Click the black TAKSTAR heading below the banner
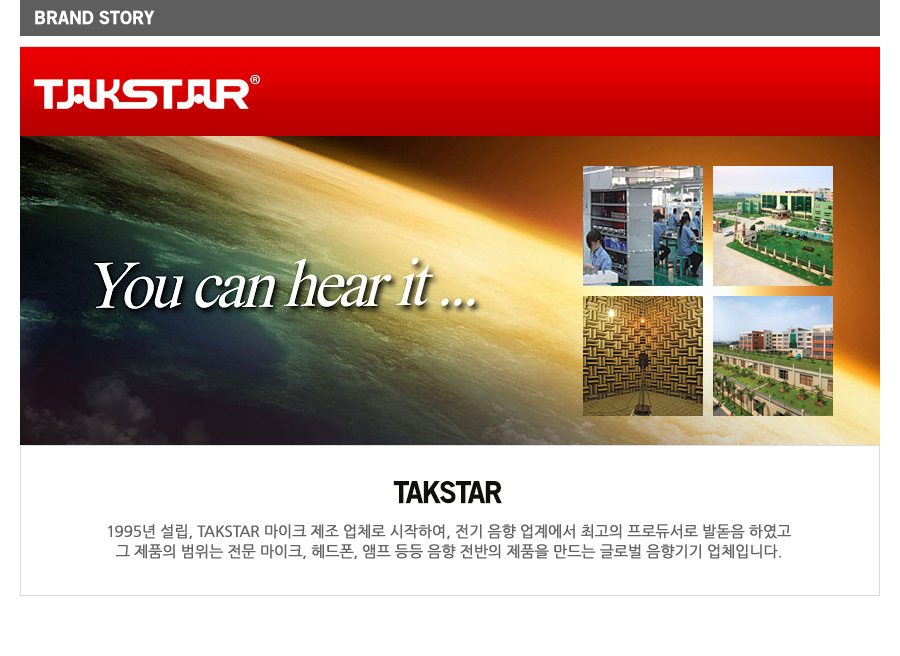This screenshot has width=900, height=656. 448,493
